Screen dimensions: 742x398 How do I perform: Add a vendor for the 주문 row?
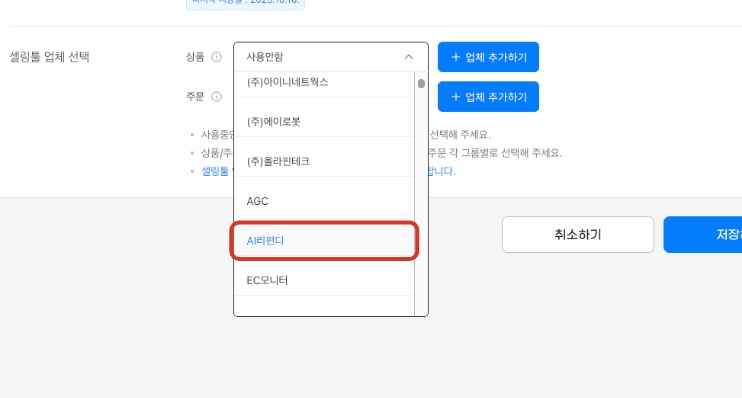(x=488, y=97)
